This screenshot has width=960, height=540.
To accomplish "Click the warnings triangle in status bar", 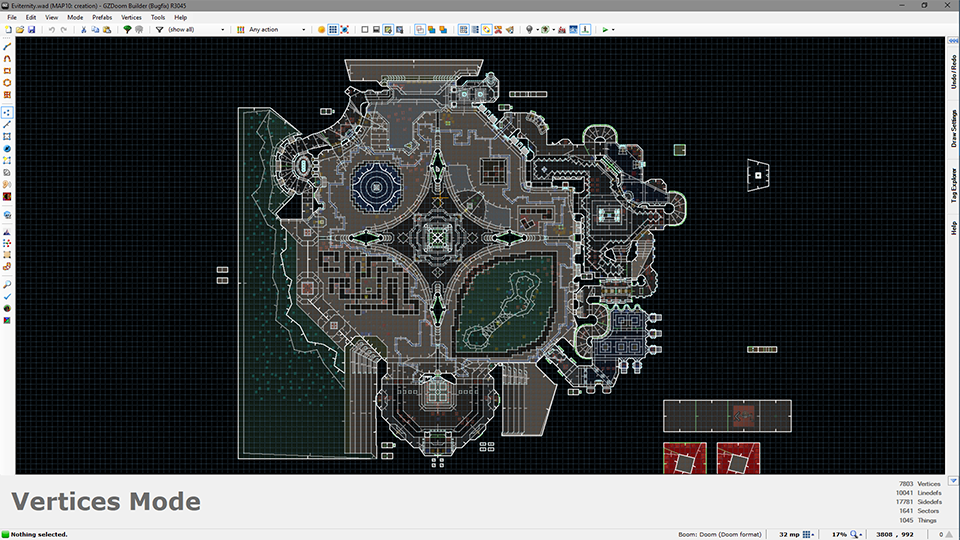I will (x=950, y=534).
